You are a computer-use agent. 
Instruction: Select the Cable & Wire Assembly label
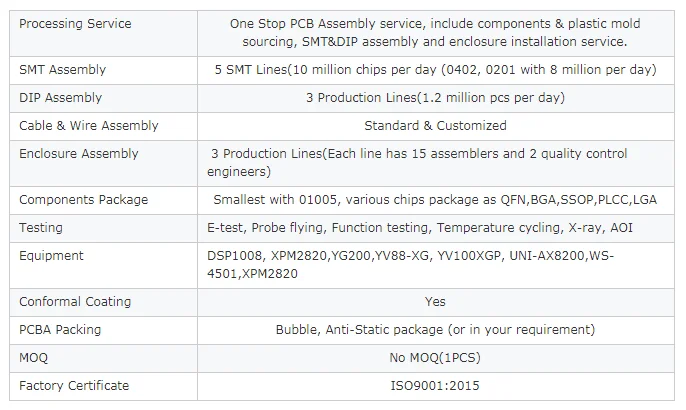click(89, 126)
